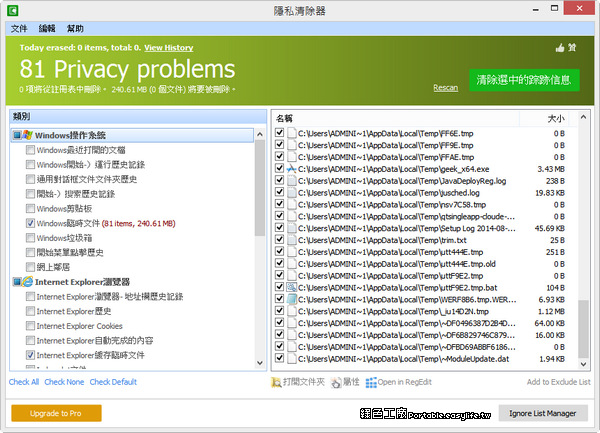Viewport: 600px width, 433px height.
Task: Click Check All link
Action: 24,382
